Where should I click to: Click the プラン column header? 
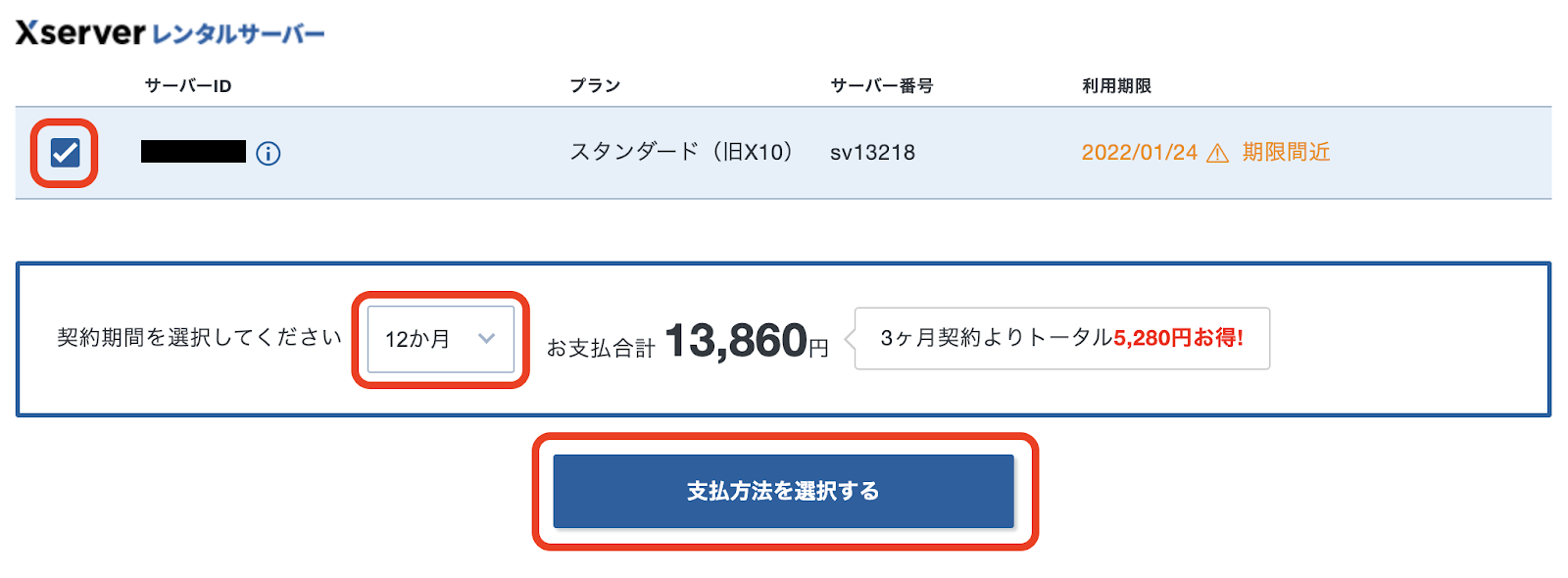[x=595, y=86]
